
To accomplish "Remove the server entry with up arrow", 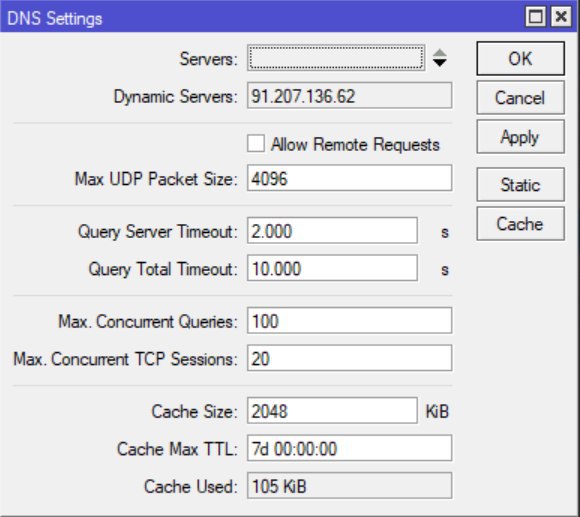I will coord(440,53).
